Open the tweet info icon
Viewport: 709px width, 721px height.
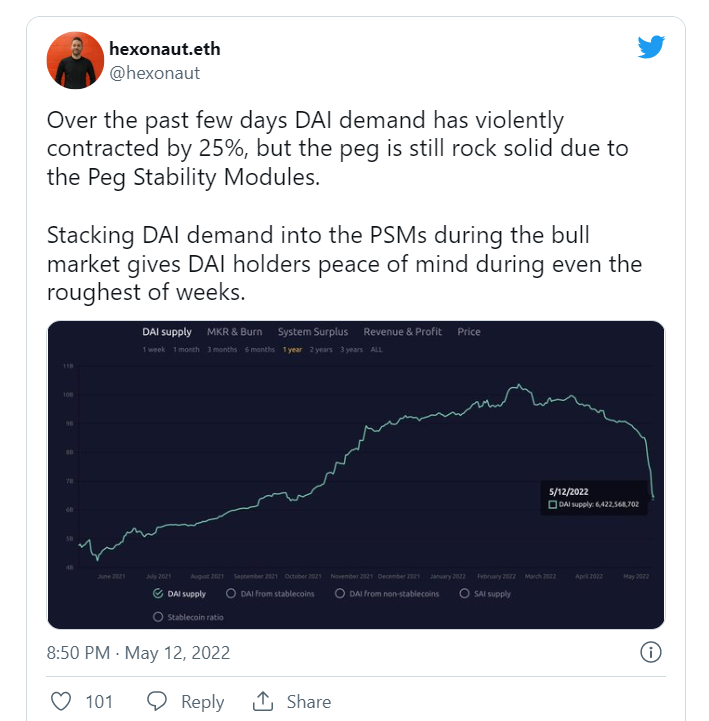651,652
